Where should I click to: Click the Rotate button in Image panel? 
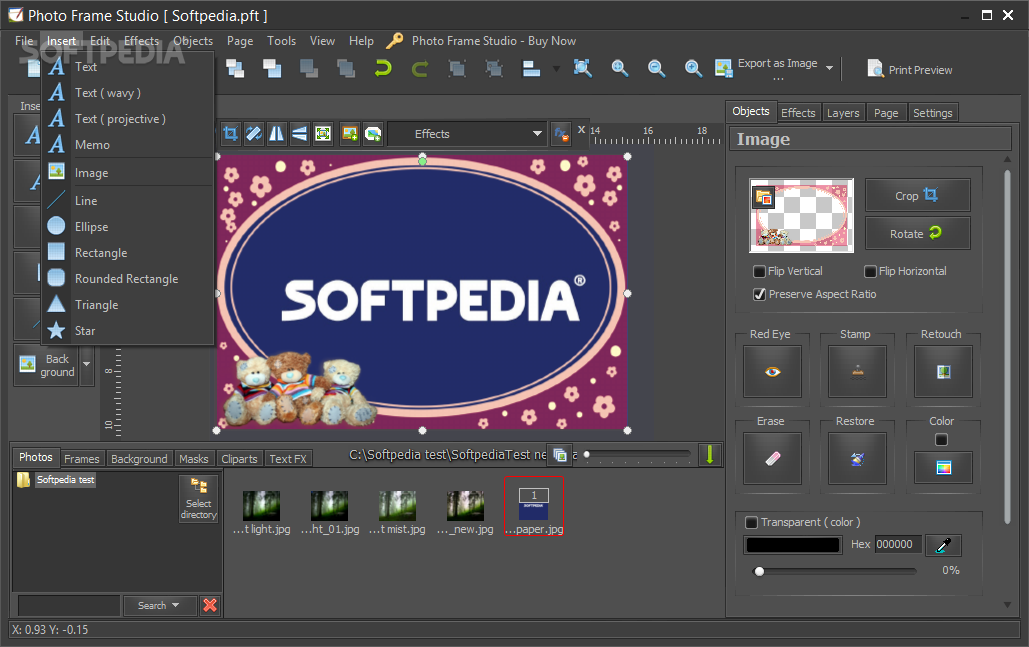917,233
